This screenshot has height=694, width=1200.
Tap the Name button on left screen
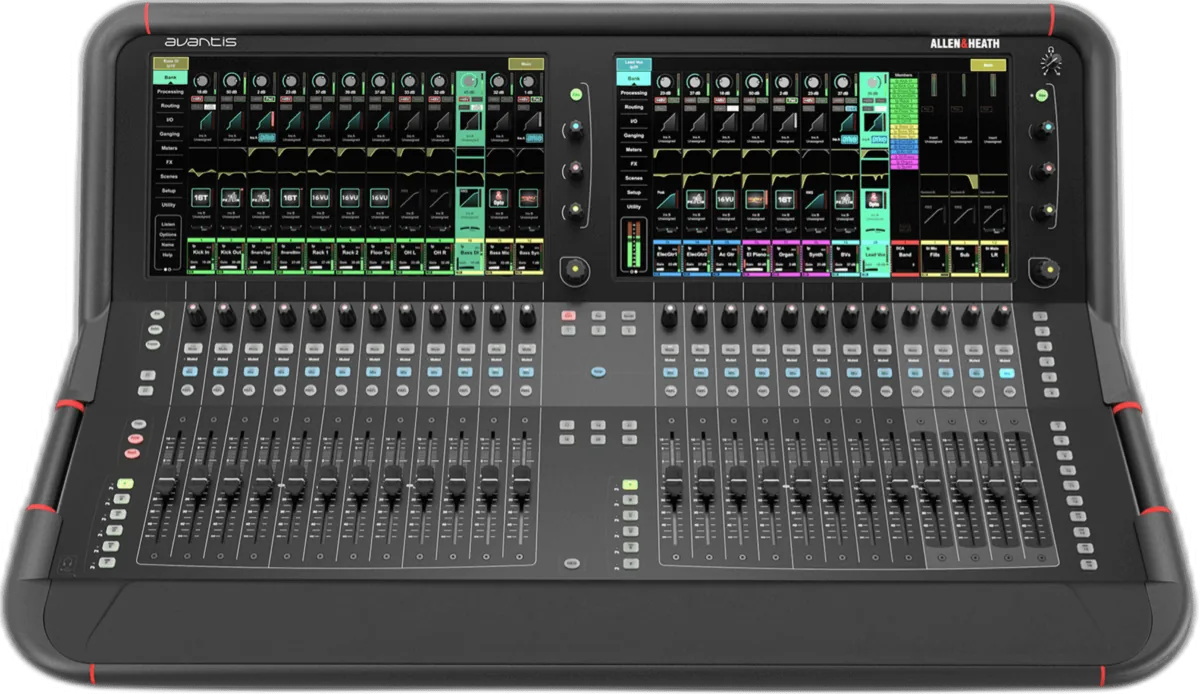pyautogui.click(x=169, y=246)
